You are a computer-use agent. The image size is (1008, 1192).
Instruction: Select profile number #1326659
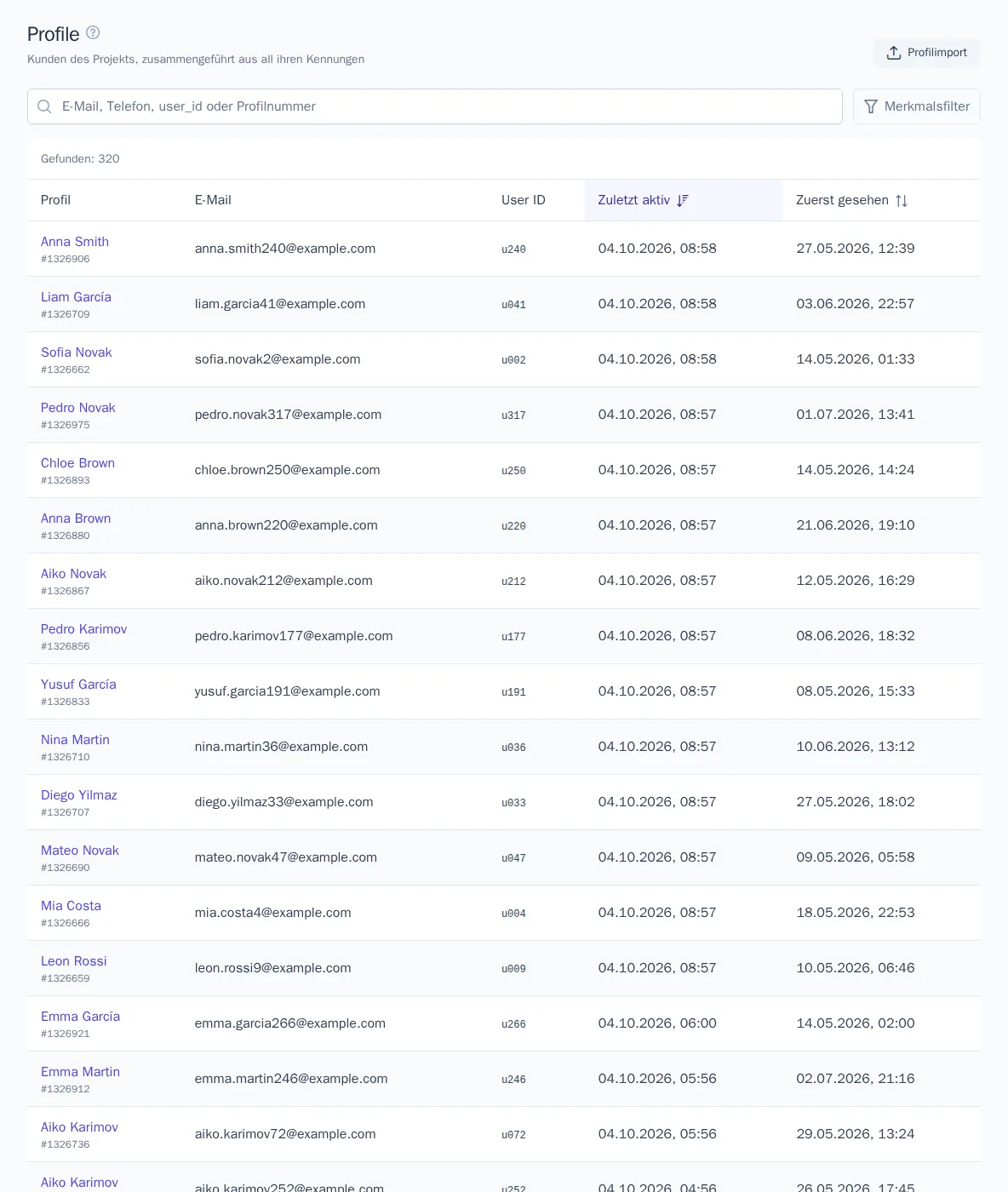(x=66, y=978)
